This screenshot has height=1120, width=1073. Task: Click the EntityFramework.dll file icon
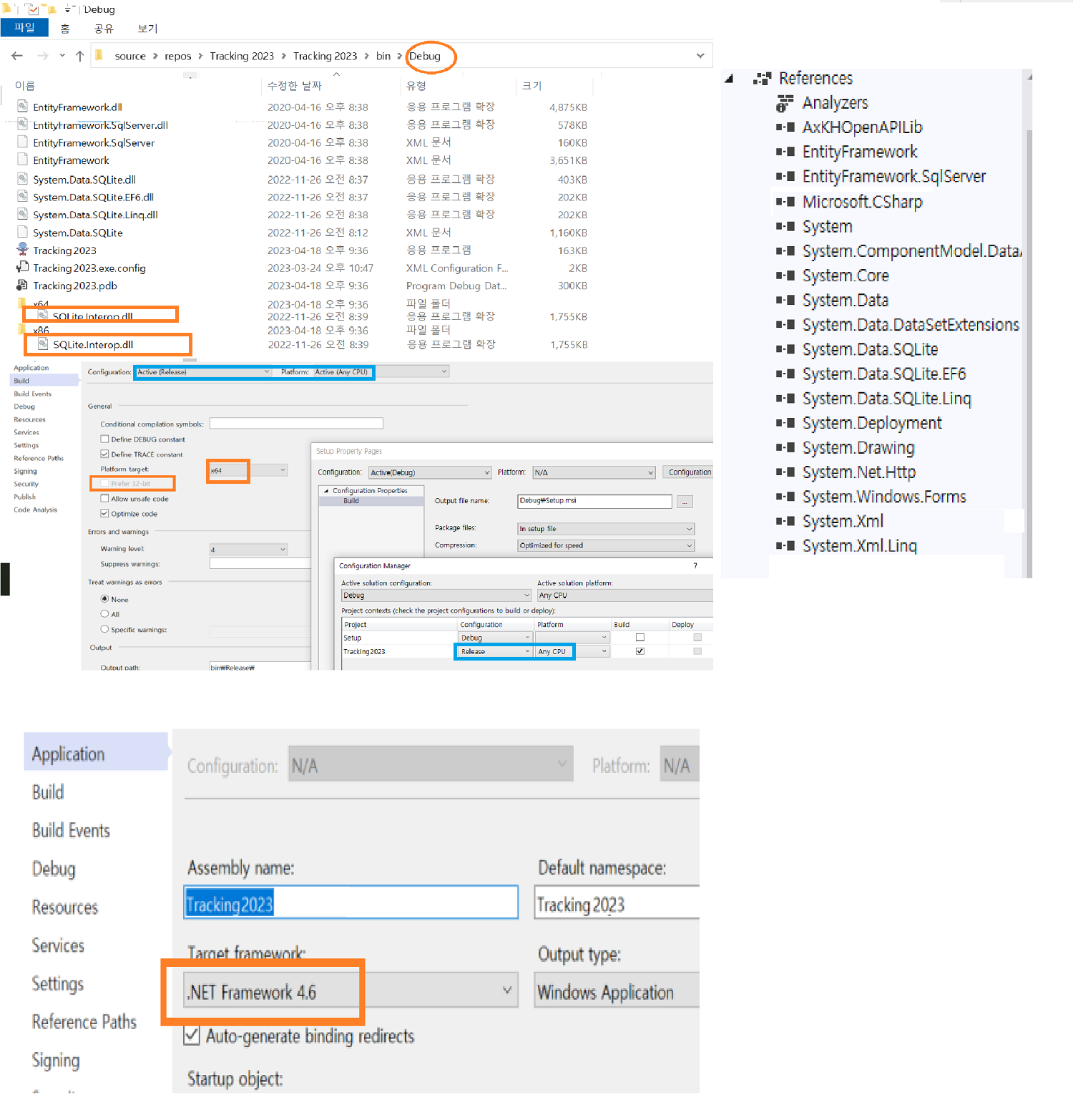[x=22, y=107]
